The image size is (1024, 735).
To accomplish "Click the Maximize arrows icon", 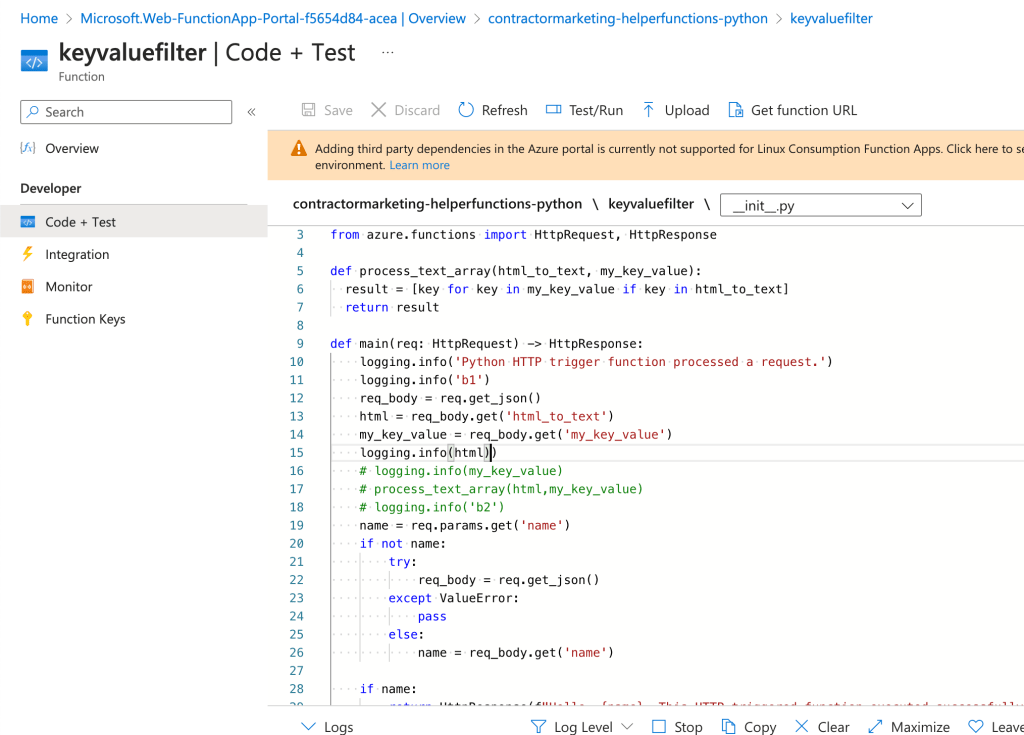I will [875, 727].
